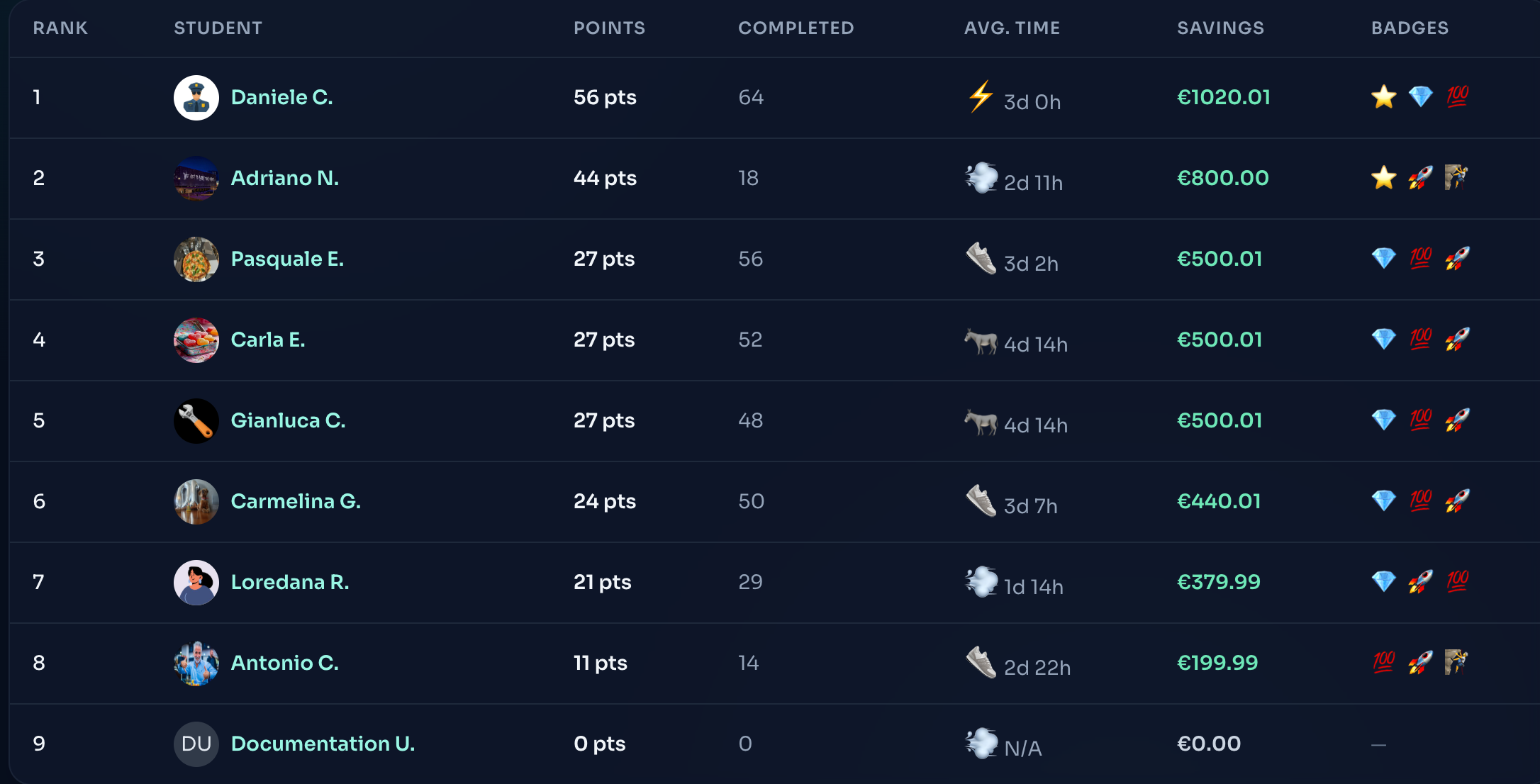Click Loredana's avatar picture
The width and height of the screenshot is (1540, 784).
pyautogui.click(x=196, y=582)
